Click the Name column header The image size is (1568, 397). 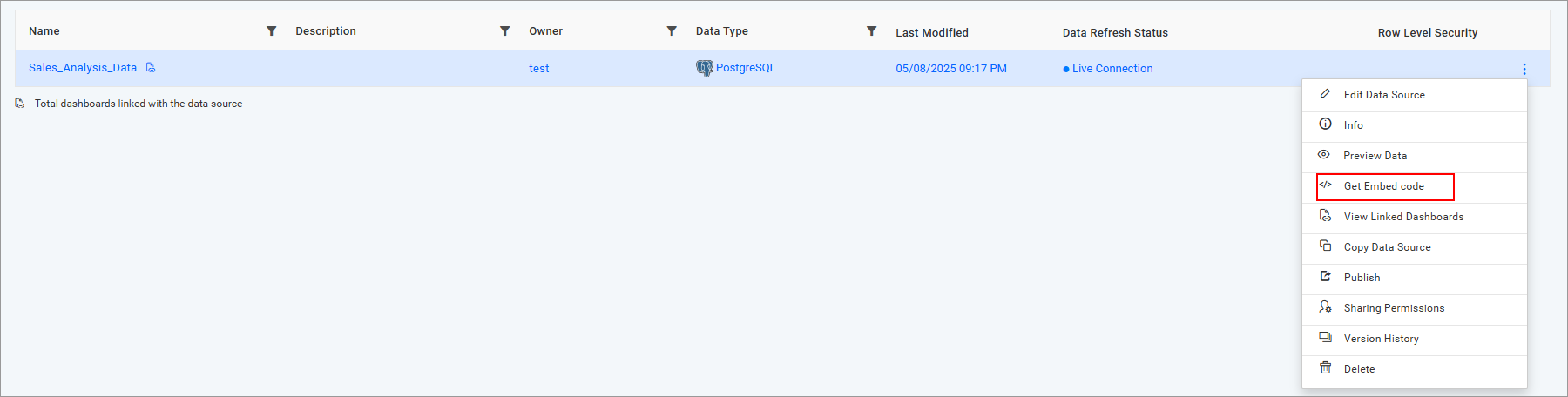coord(44,31)
